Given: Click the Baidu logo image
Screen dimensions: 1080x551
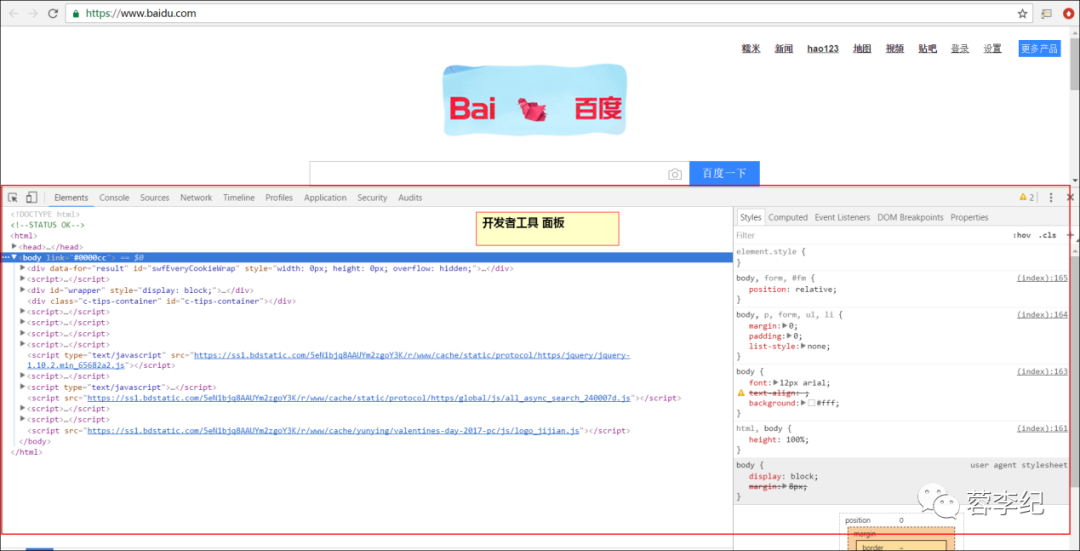Looking at the screenshot, I should pyautogui.click(x=534, y=101).
